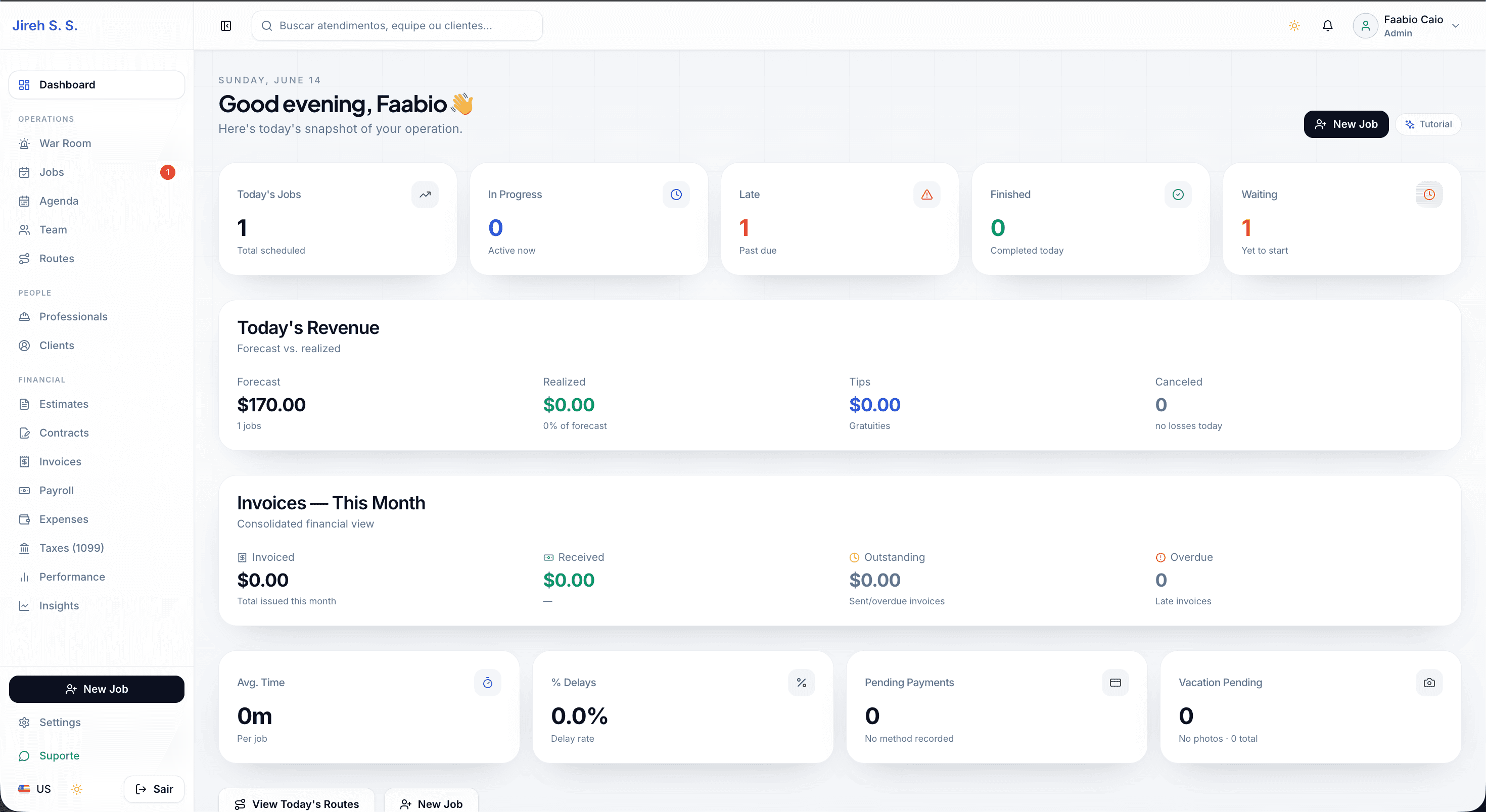
Task: Open Routes in sidebar
Action: [x=97, y=258]
